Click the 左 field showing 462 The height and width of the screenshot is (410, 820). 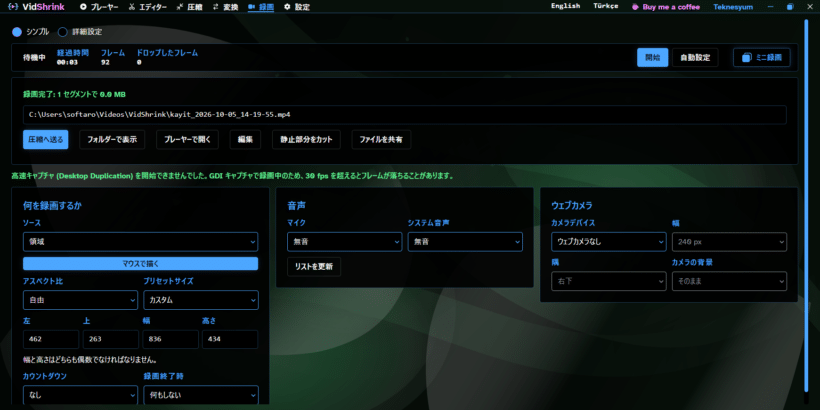pos(51,339)
